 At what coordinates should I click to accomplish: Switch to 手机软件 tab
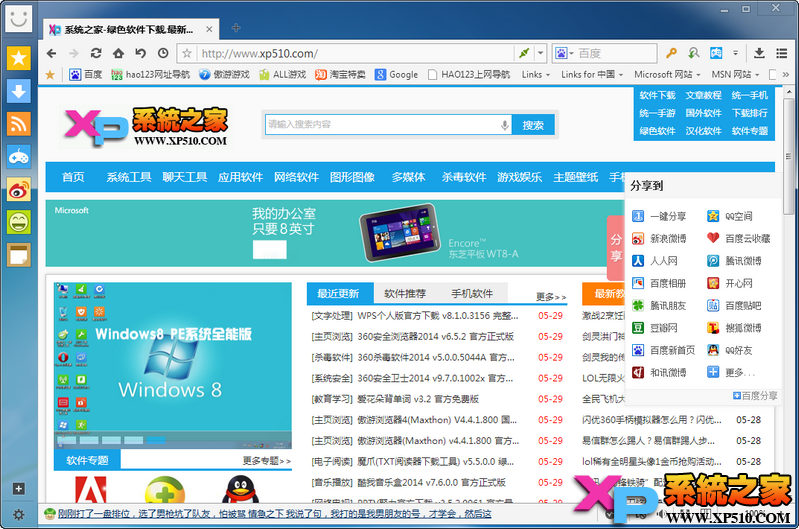point(472,294)
